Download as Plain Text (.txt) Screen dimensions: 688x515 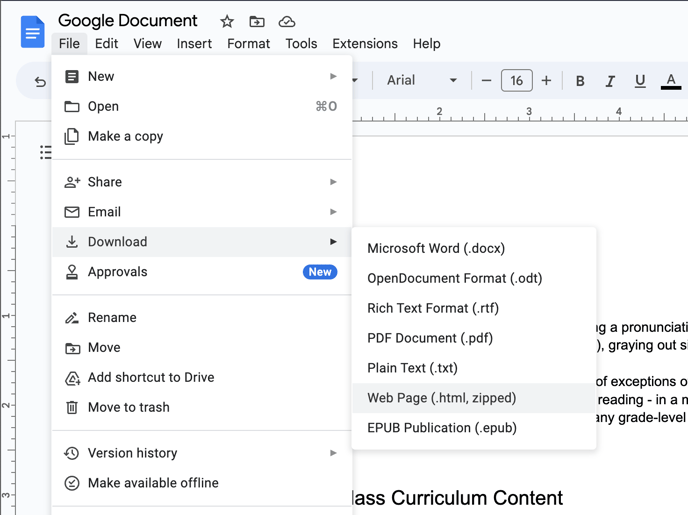click(x=474, y=368)
